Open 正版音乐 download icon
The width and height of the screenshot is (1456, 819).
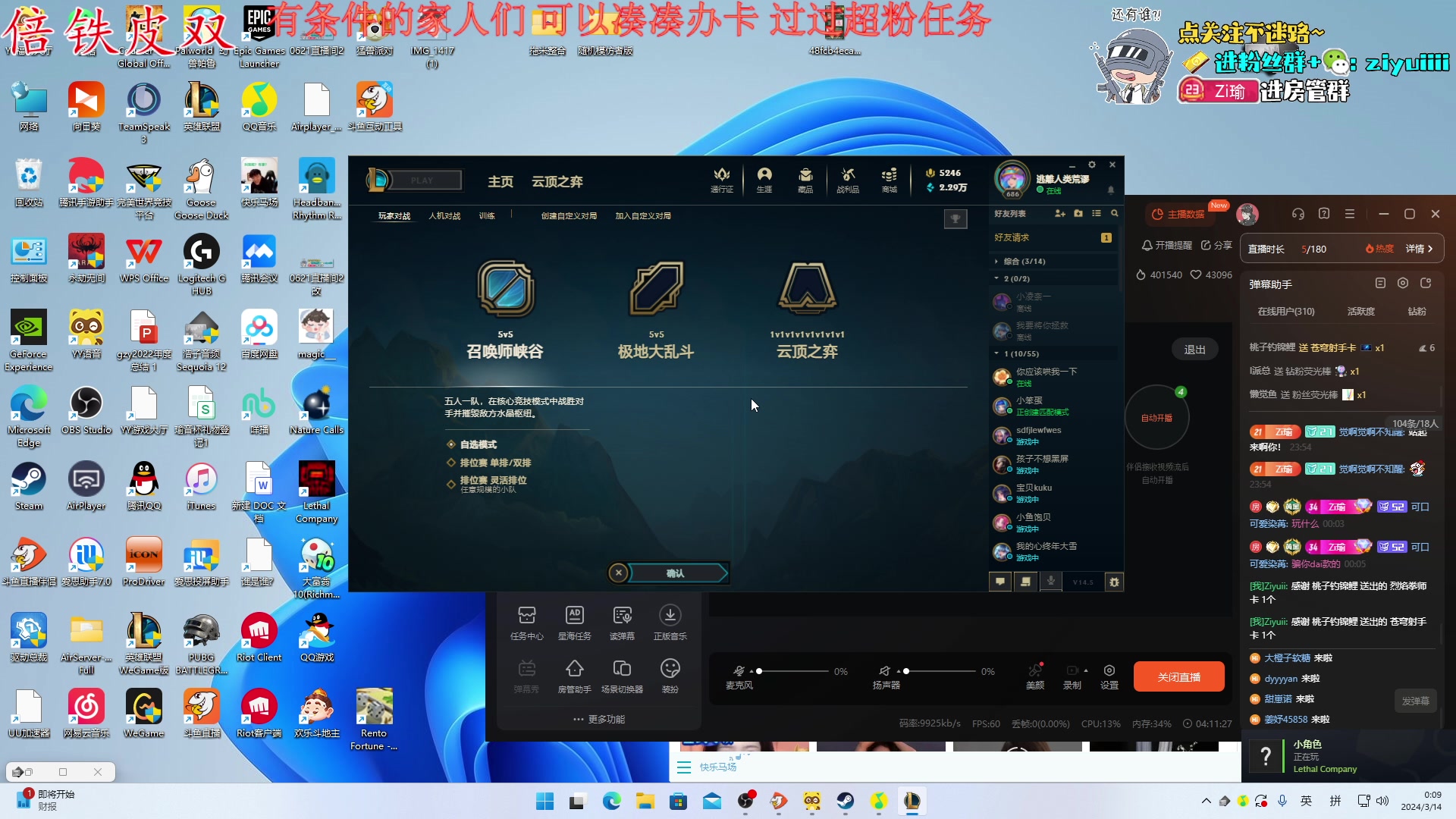670,623
